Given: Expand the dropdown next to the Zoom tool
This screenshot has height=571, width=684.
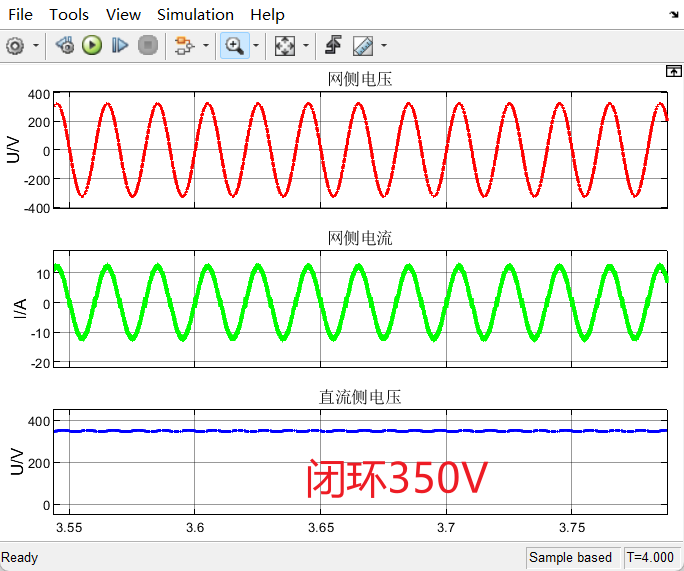Looking at the screenshot, I should pos(256,46).
